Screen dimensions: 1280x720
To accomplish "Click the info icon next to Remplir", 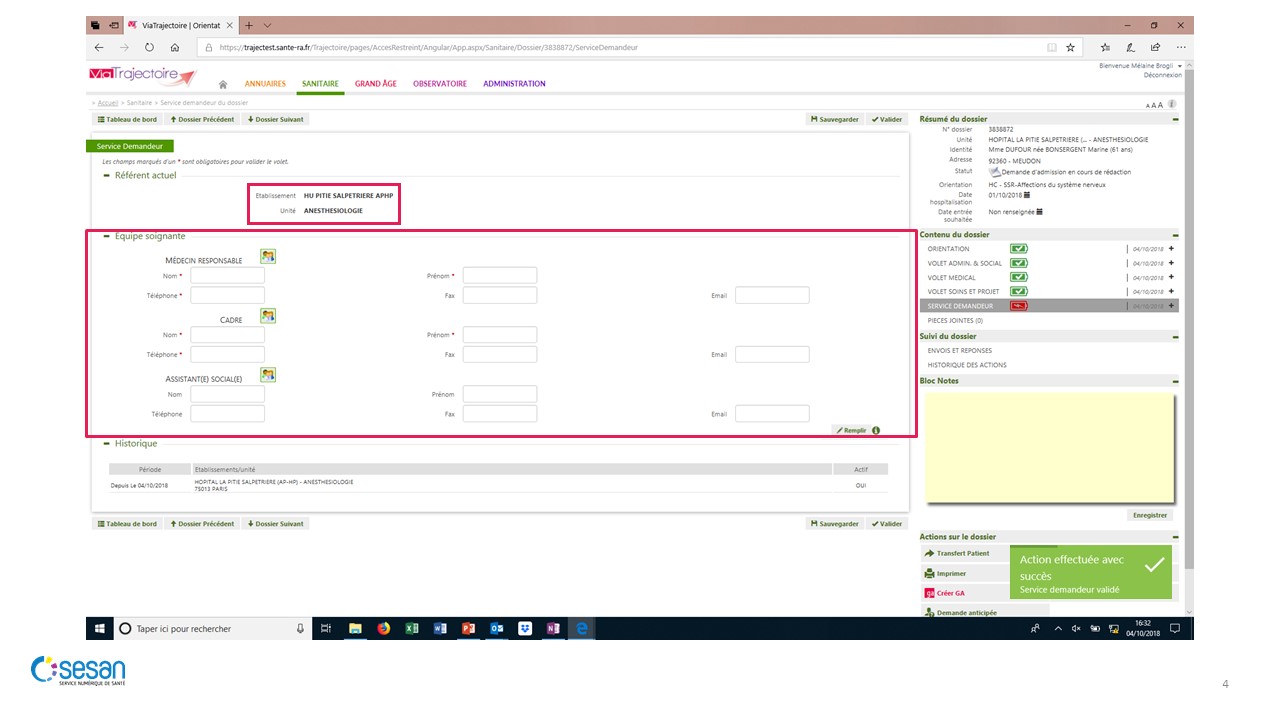I will (876, 431).
